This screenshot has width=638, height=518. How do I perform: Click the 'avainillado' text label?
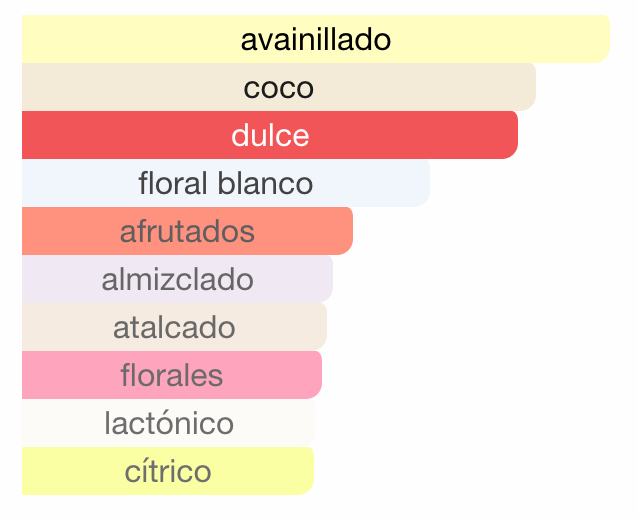pyautogui.click(x=315, y=40)
